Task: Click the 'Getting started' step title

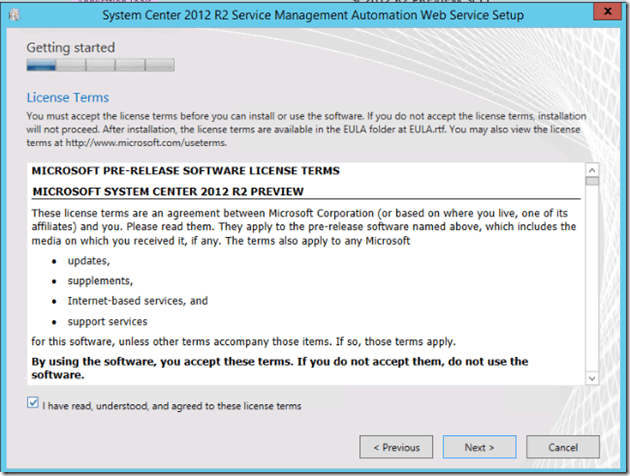Action: [x=70, y=47]
